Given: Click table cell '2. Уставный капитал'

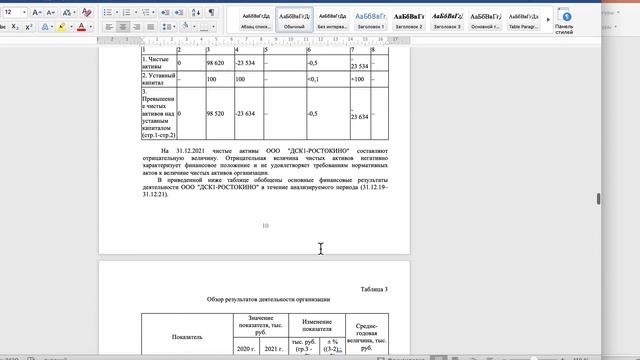Looking at the screenshot, I should click(x=159, y=79).
